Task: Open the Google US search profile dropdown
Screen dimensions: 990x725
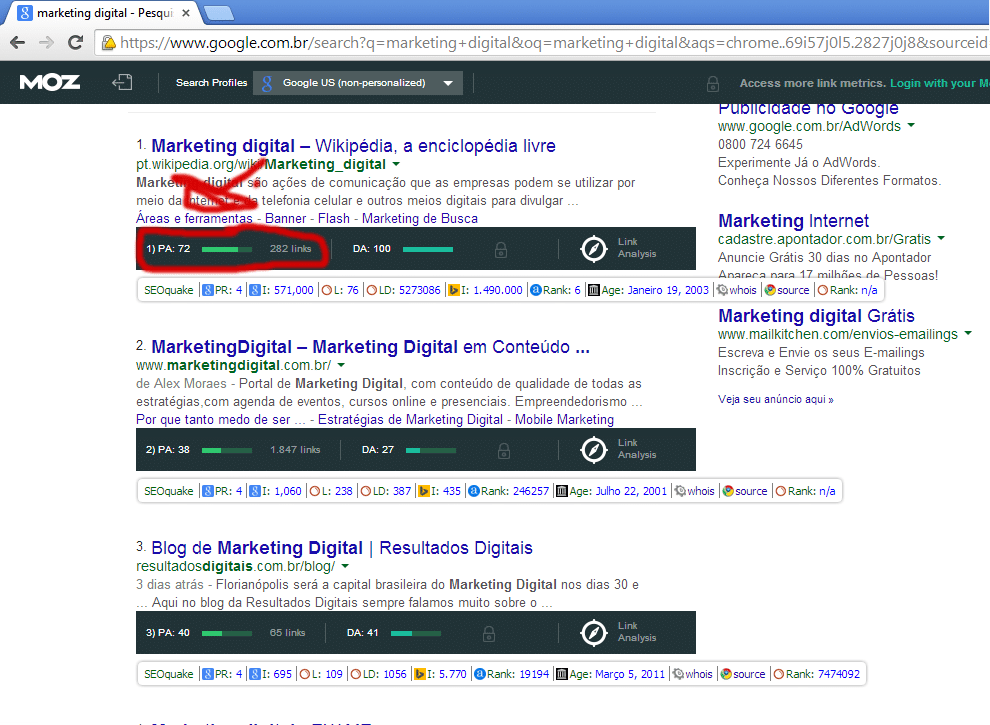Action: click(x=358, y=83)
